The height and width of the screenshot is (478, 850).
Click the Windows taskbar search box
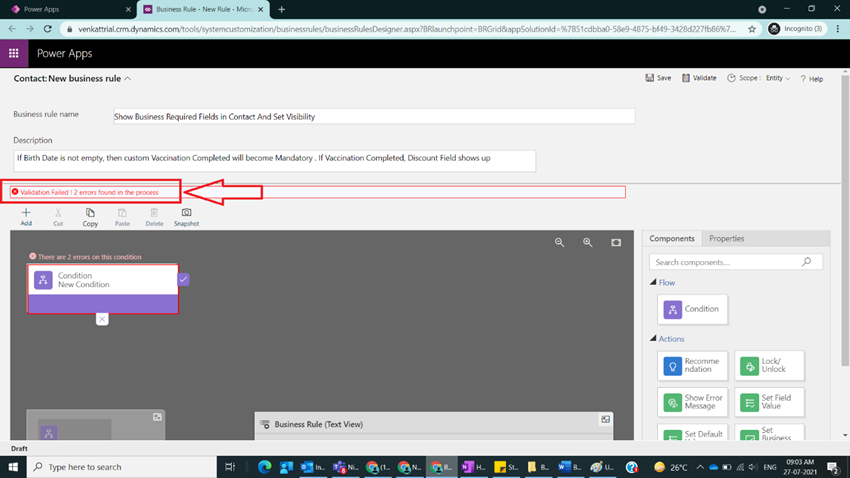[x=121, y=467]
